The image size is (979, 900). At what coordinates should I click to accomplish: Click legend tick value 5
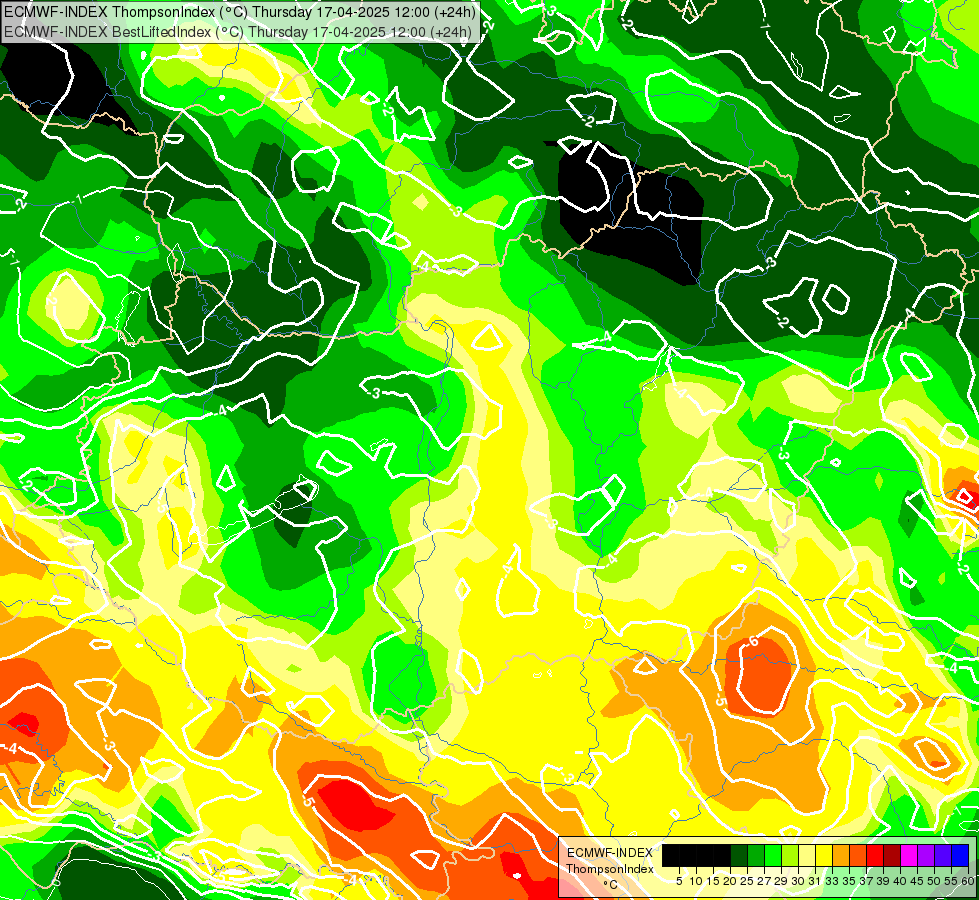(x=679, y=881)
